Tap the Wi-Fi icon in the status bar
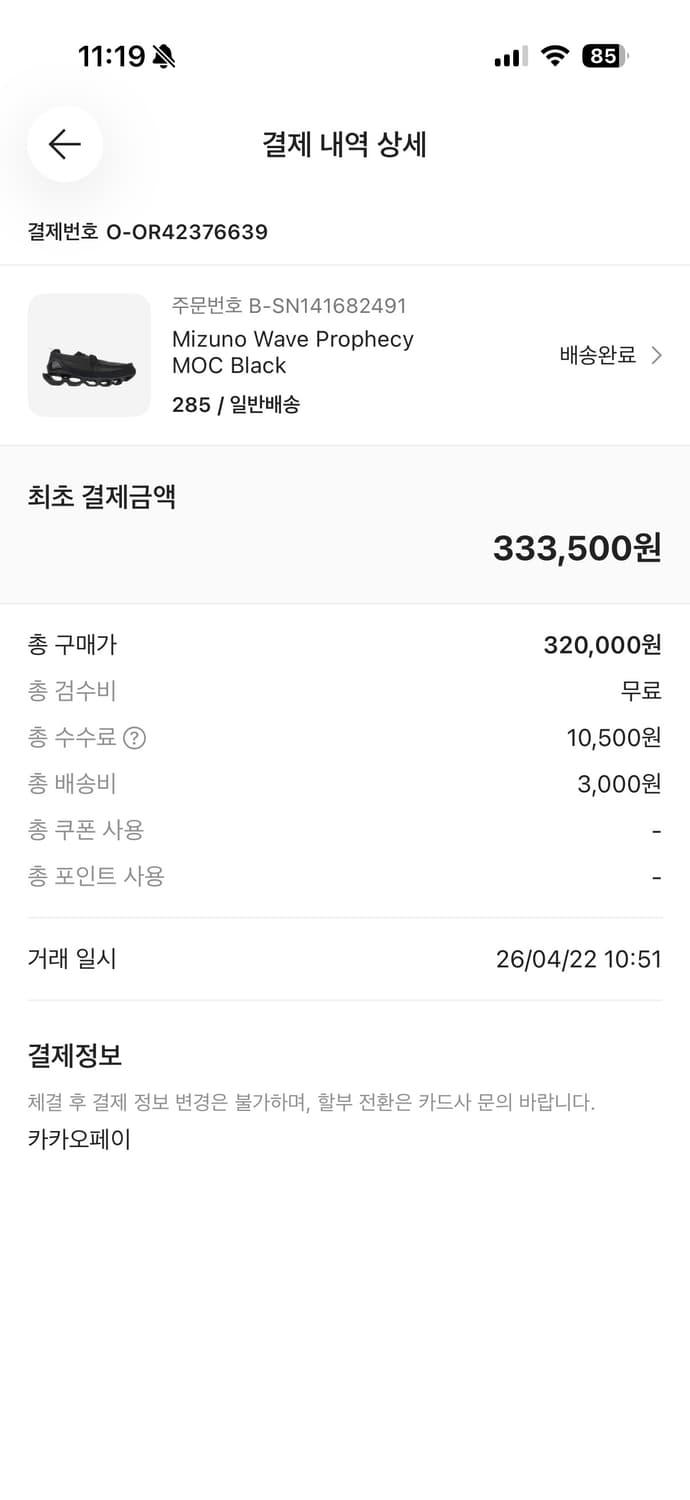This screenshot has height=1500, width=690. (x=557, y=57)
